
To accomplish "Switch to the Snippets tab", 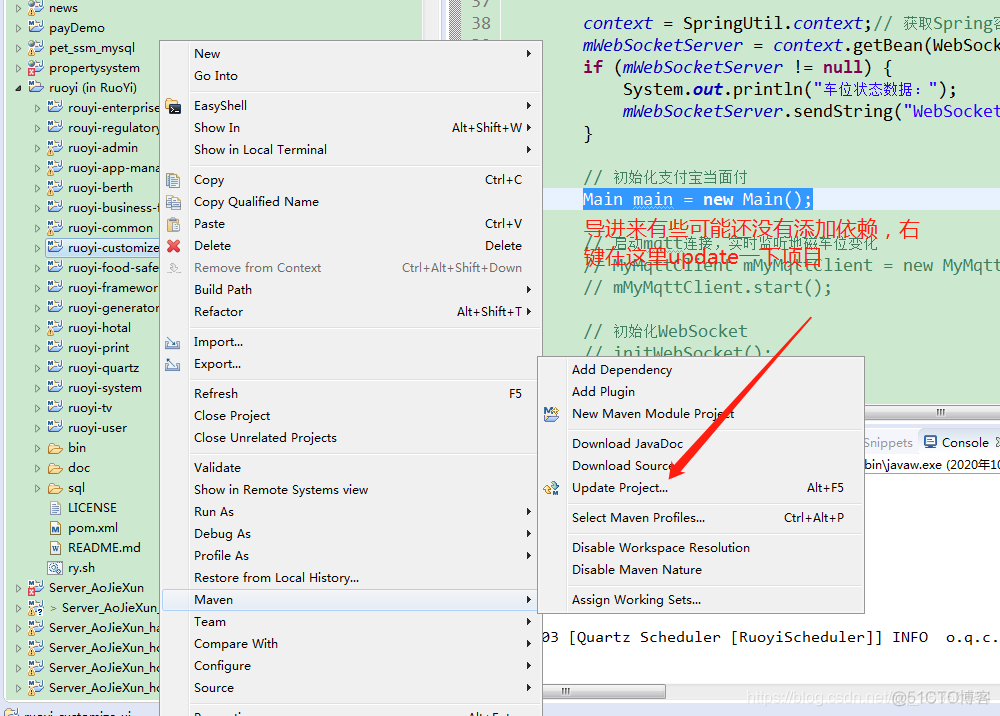I will point(888,442).
